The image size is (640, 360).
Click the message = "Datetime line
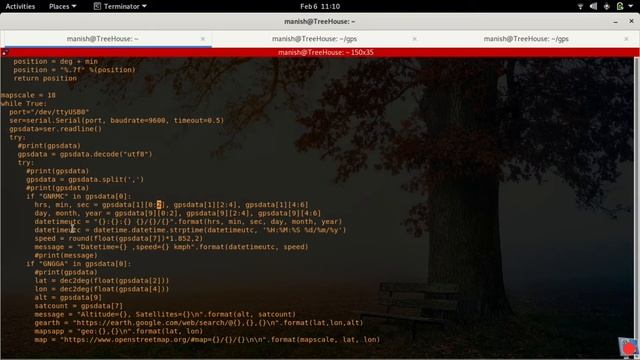coord(171,247)
